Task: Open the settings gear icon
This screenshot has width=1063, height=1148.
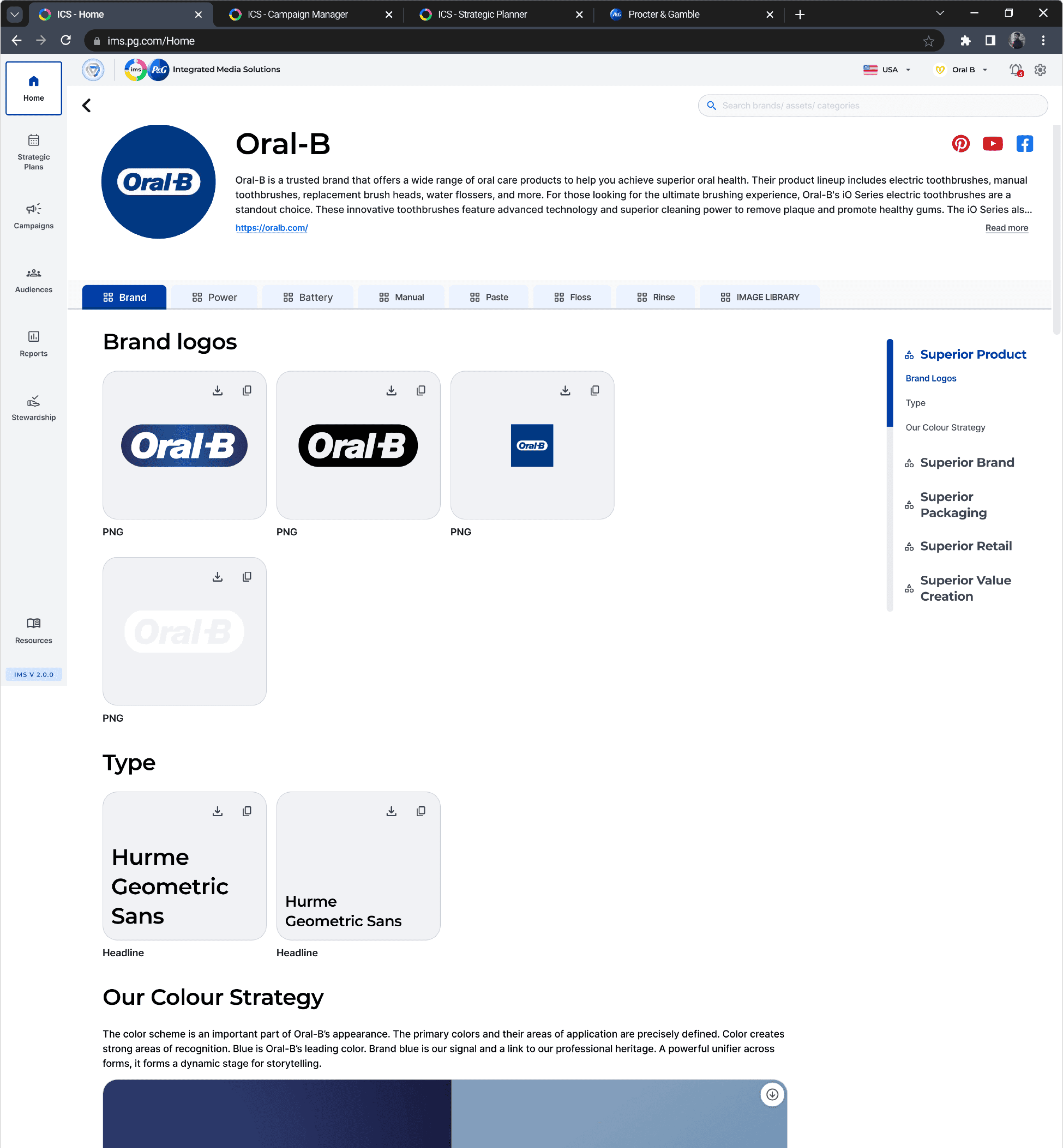Action: (x=1040, y=70)
